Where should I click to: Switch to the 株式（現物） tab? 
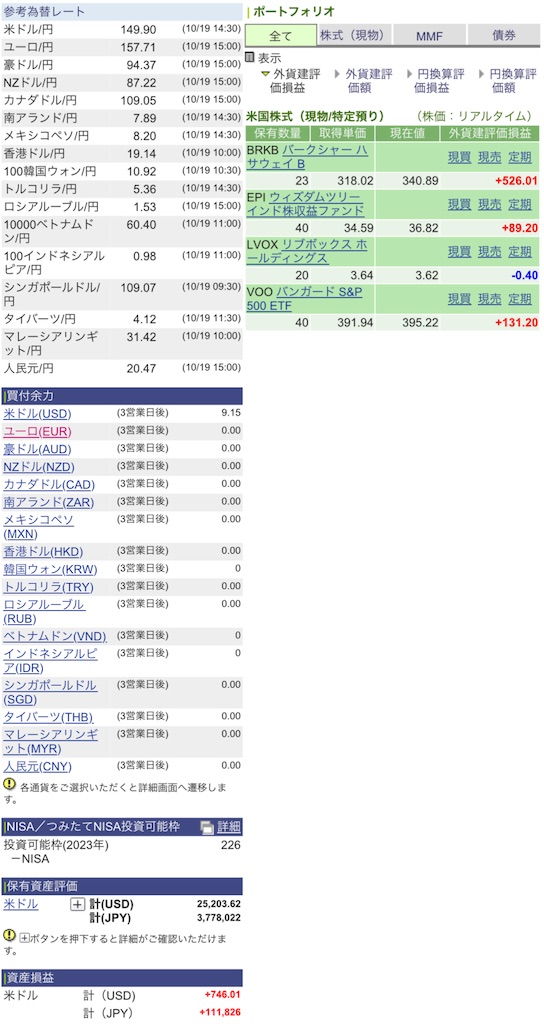tap(355, 35)
